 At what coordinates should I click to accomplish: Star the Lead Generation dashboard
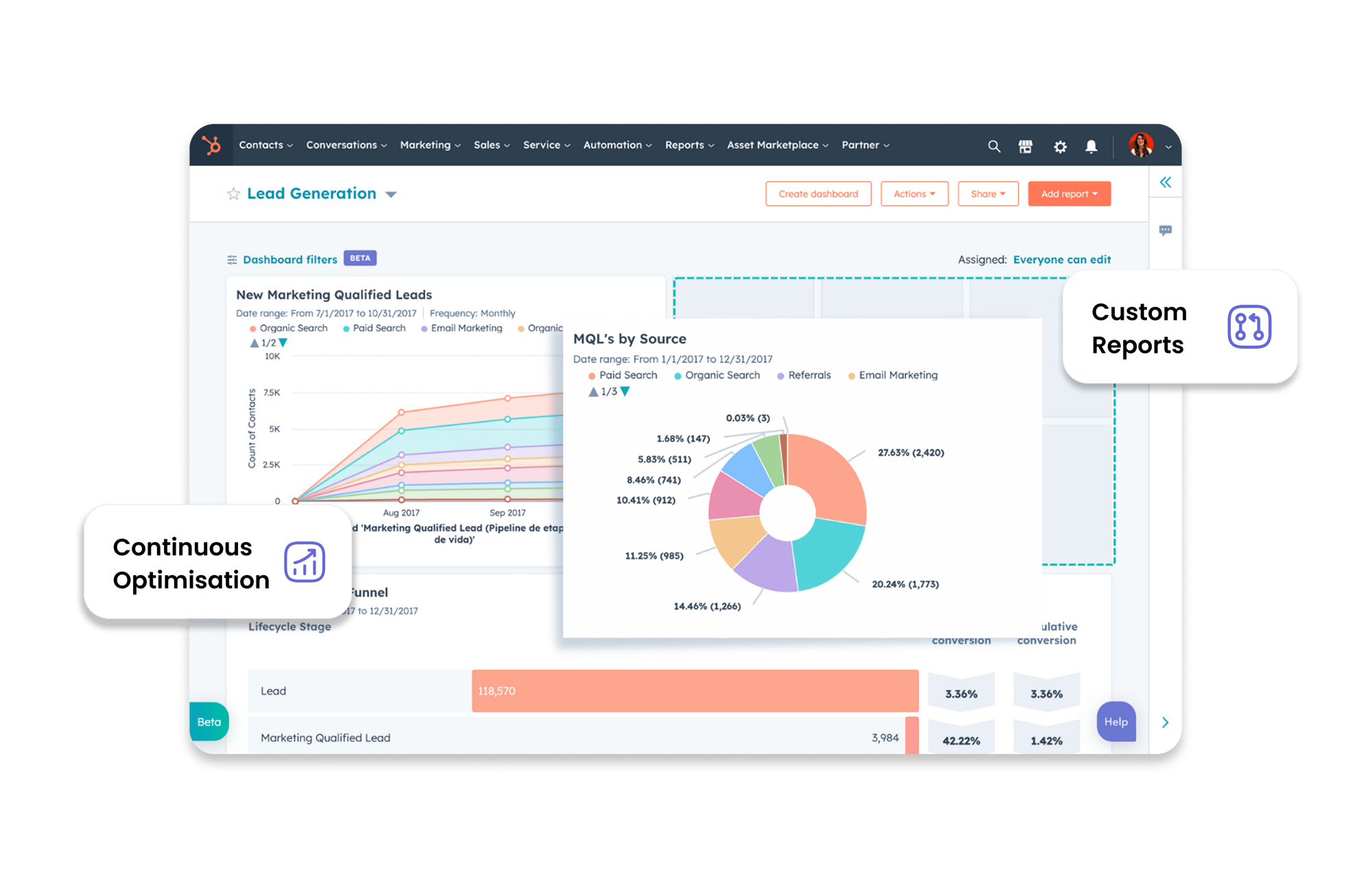pos(233,193)
